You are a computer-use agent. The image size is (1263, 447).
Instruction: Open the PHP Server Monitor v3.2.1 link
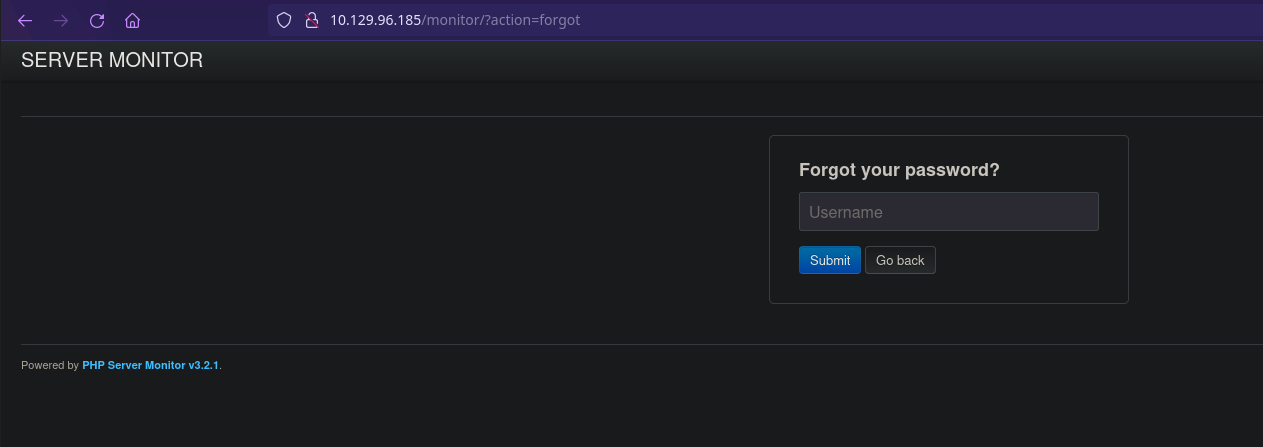pos(150,366)
